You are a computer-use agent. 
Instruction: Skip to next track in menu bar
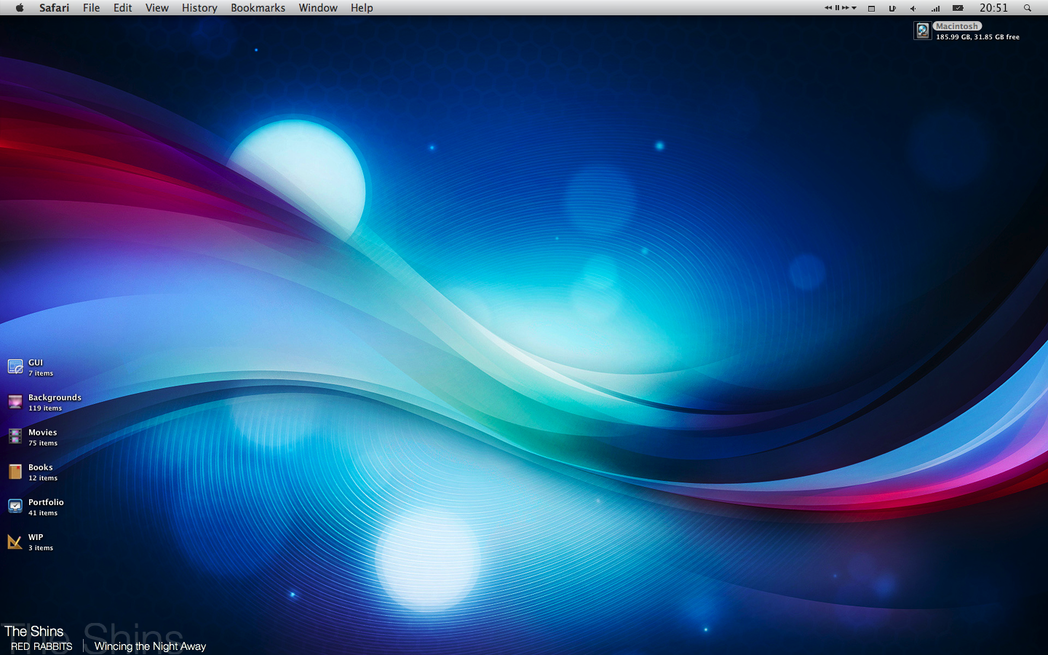click(846, 8)
